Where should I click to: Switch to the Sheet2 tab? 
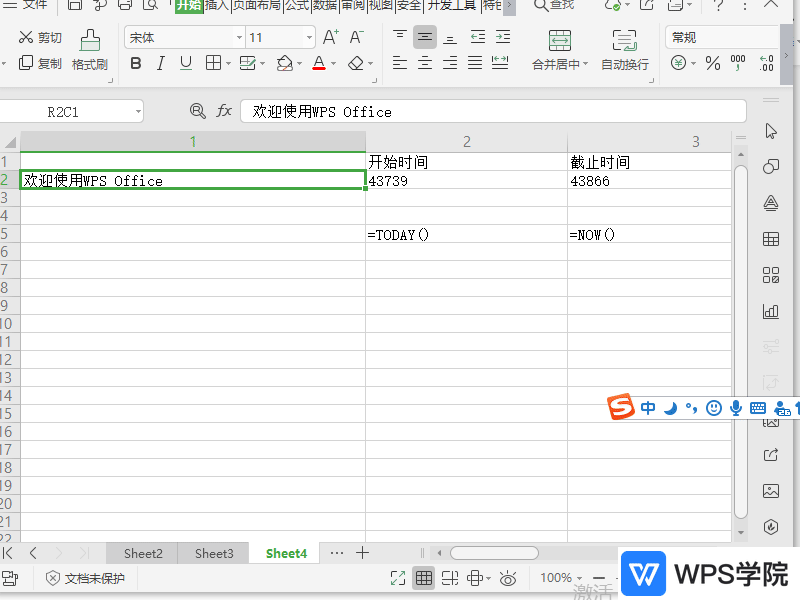143,553
